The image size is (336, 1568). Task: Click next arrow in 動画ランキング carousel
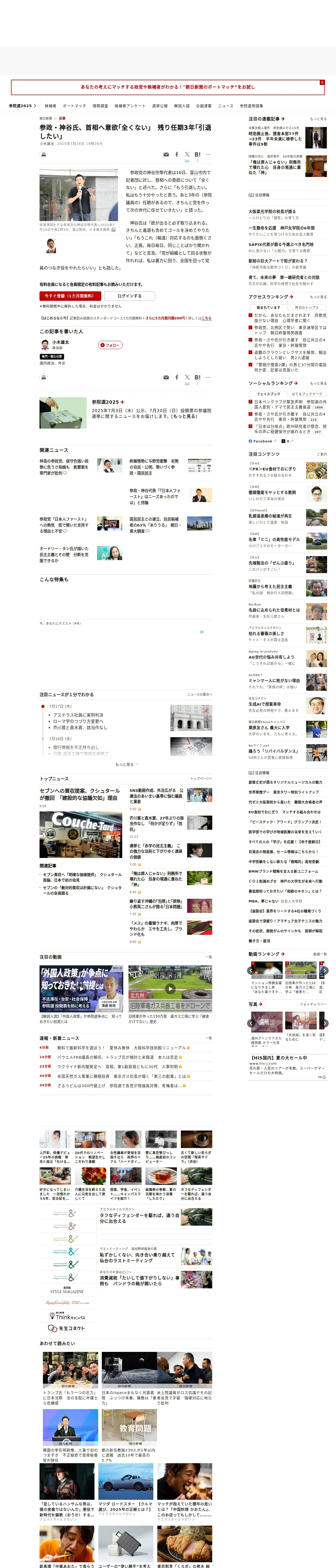point(324,970)
